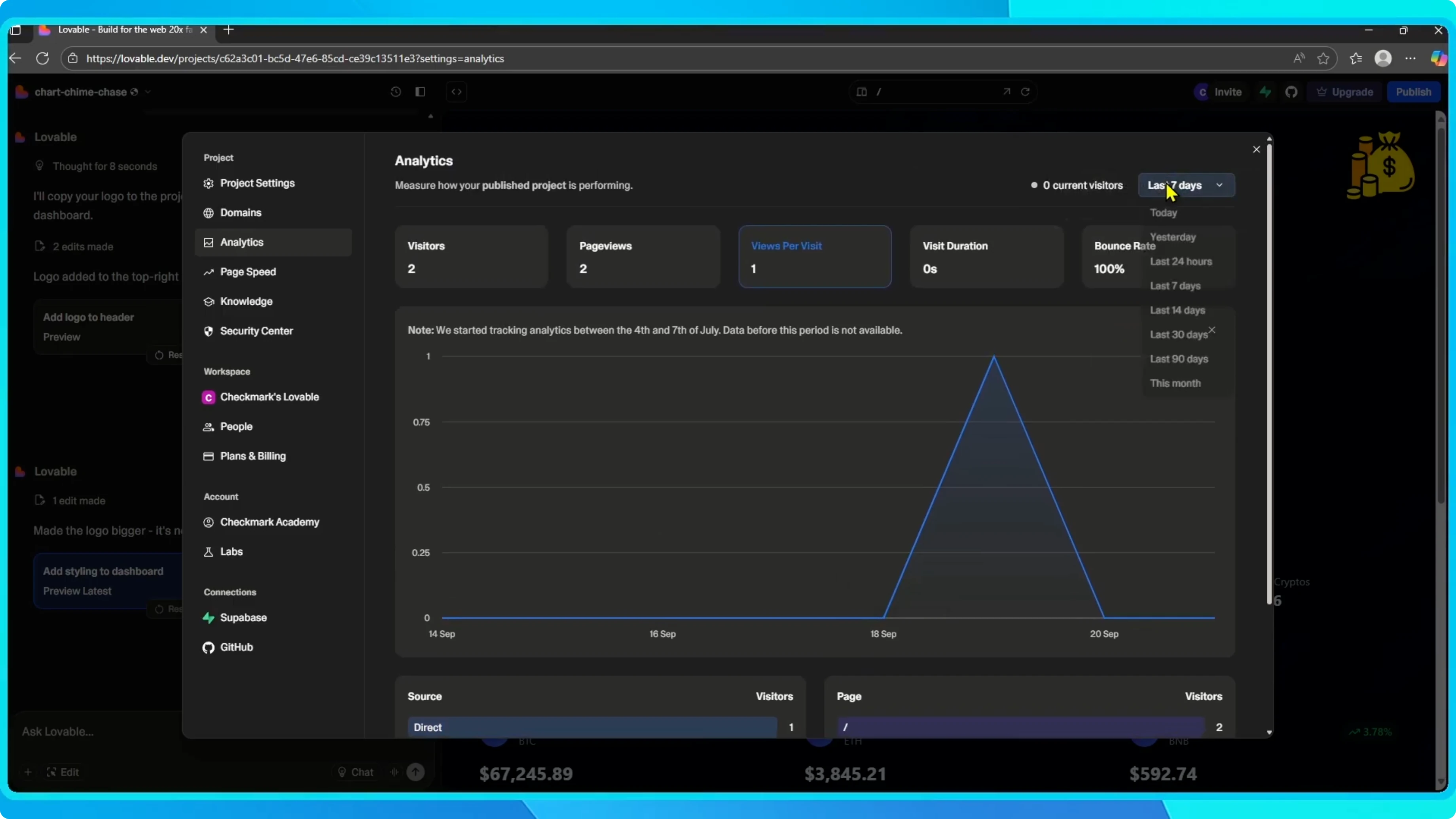Image resolution: width=1456 pixels, height=819 pixels.
Task: Select the Pageviews metric card
Action: coord(643,257)
